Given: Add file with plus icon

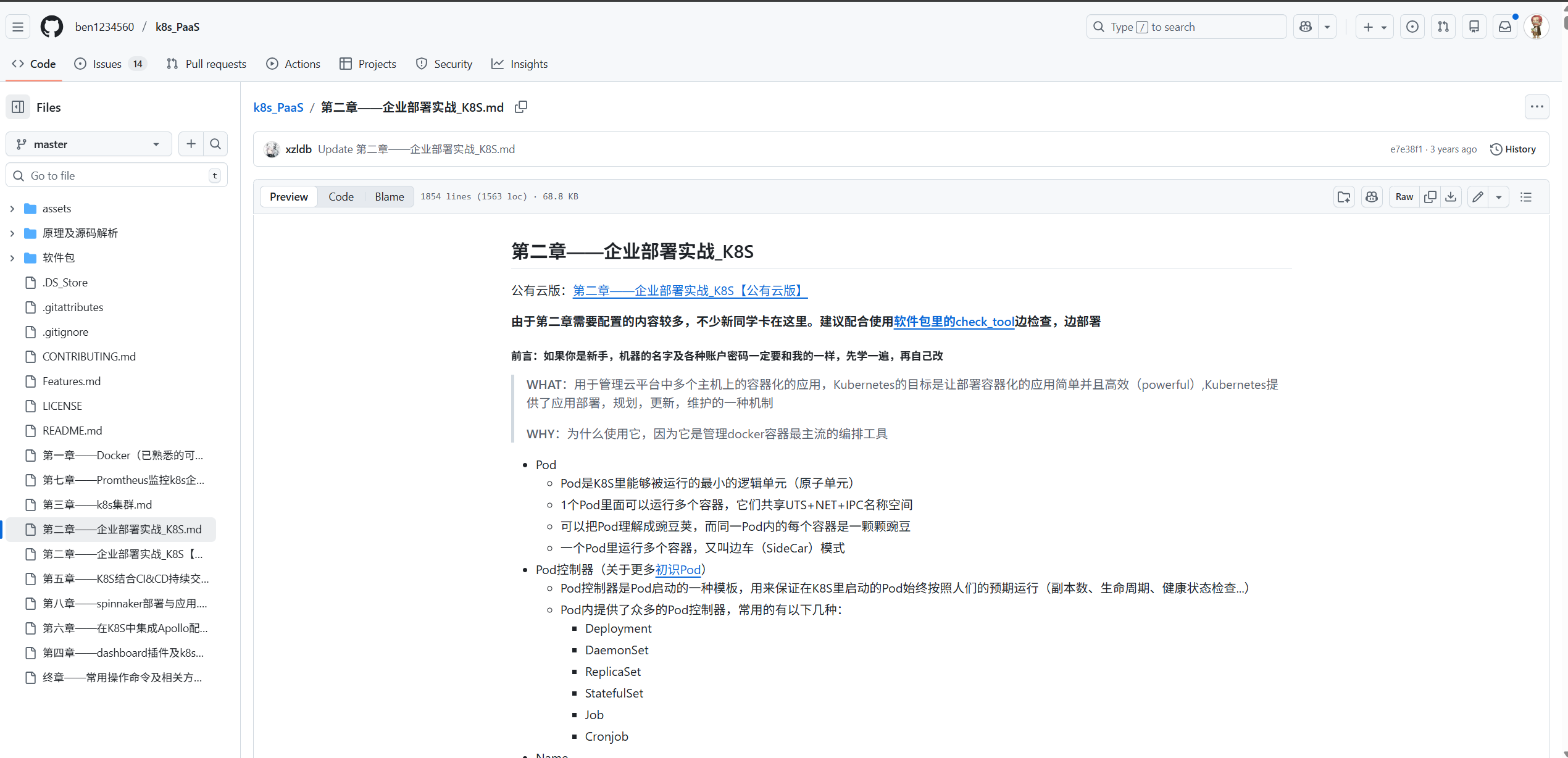Looking at the screenshot, I should pos(191,144).
